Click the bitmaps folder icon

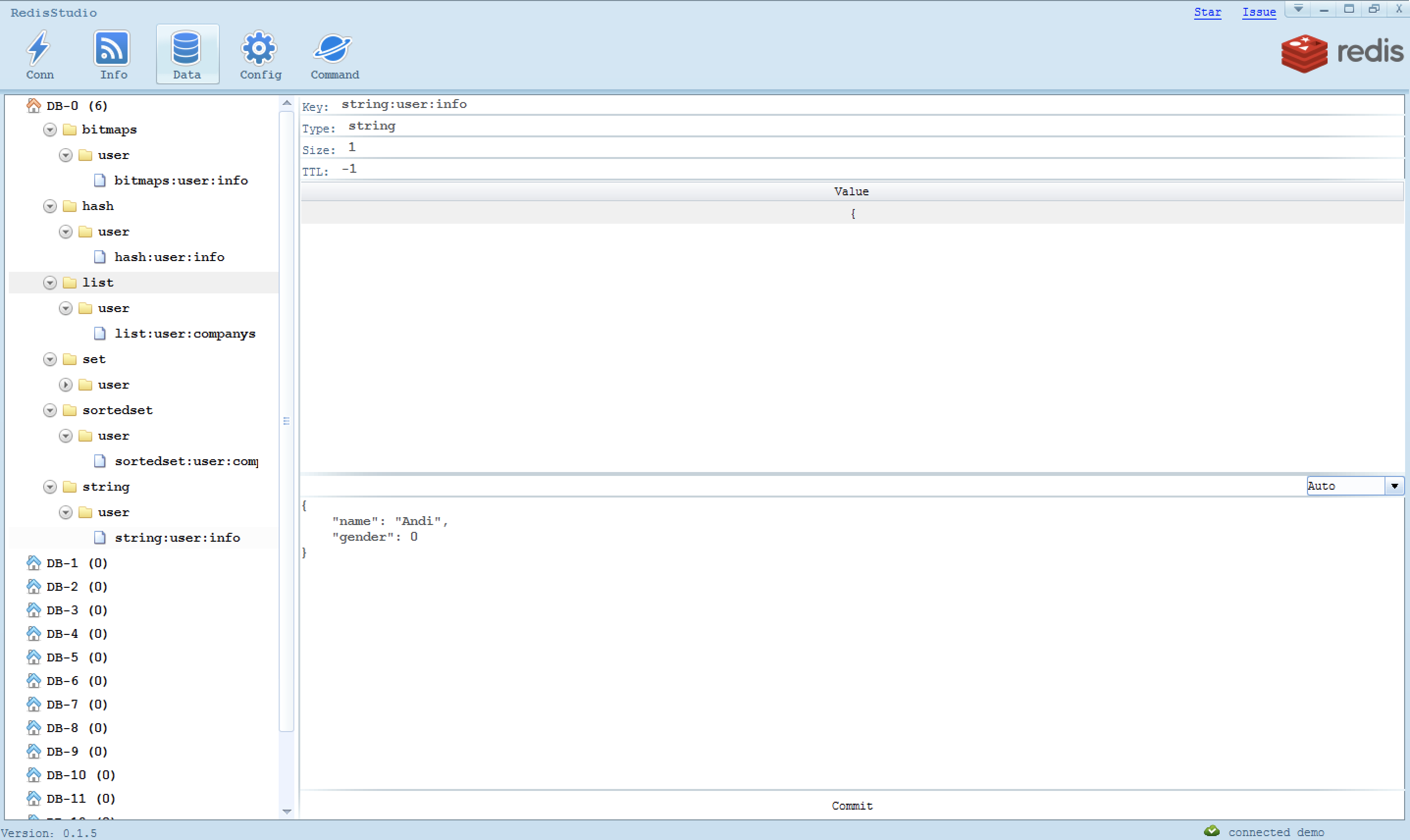[70, 130]
